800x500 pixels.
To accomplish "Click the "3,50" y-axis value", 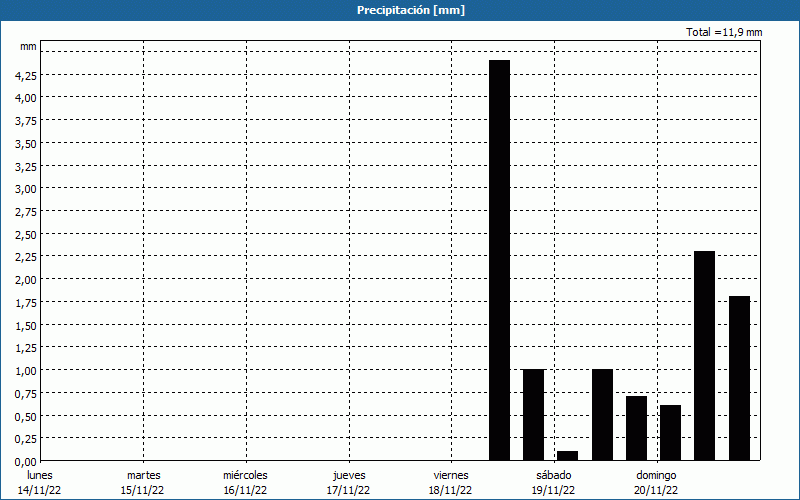I will click(26, 144).
